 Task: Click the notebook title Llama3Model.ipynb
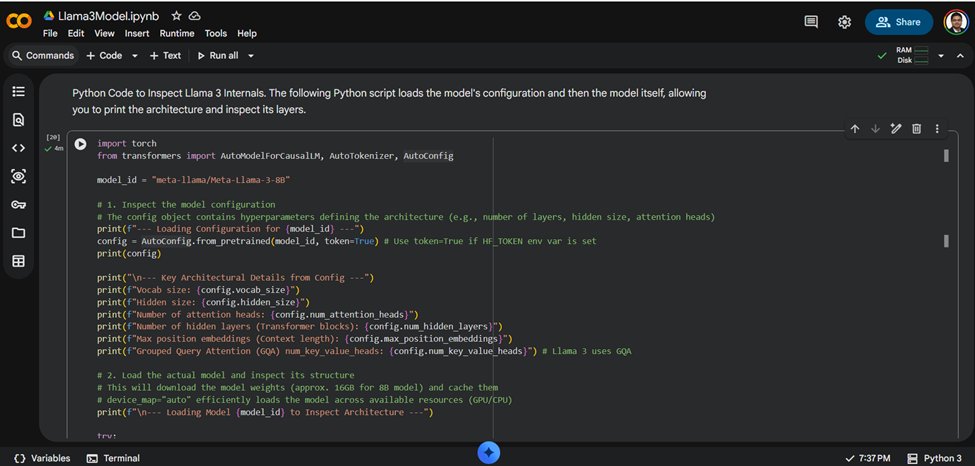tap(109, 16)
